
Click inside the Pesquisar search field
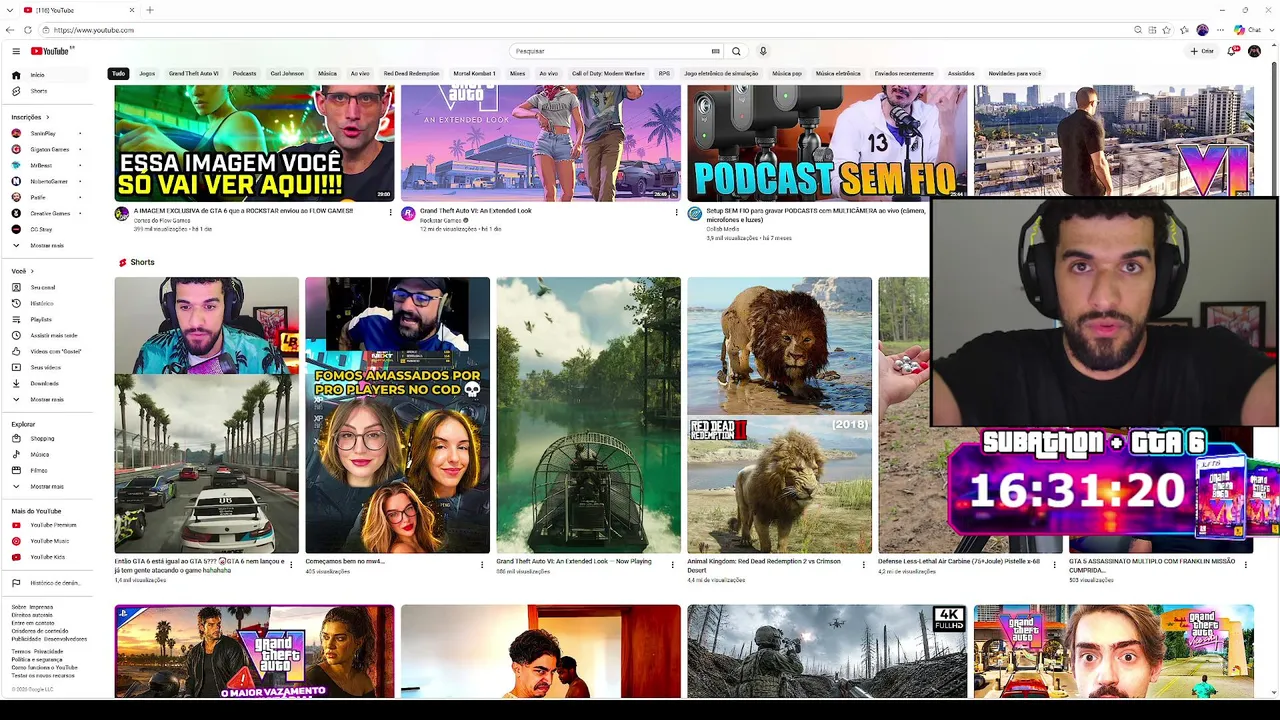coord(612,51)
